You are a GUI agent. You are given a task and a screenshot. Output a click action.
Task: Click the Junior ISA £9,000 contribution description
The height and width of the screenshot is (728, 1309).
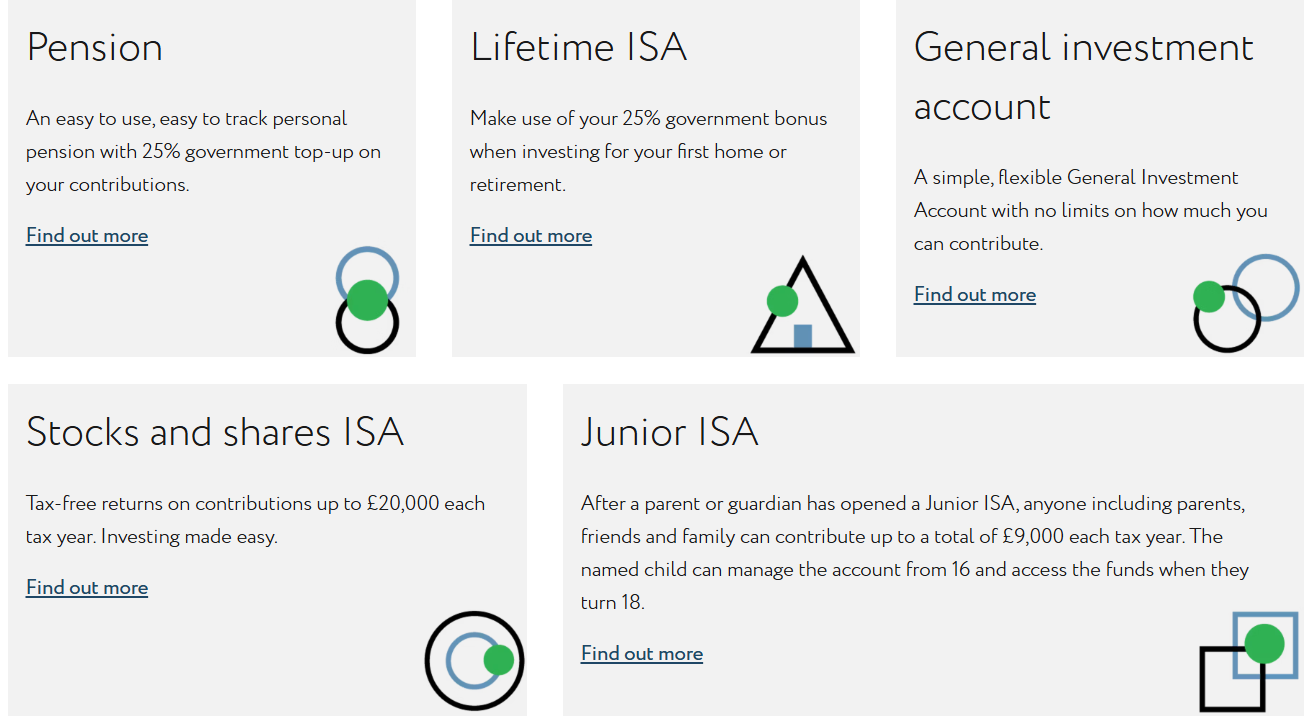pyautogui.click(x=915, y=553)
